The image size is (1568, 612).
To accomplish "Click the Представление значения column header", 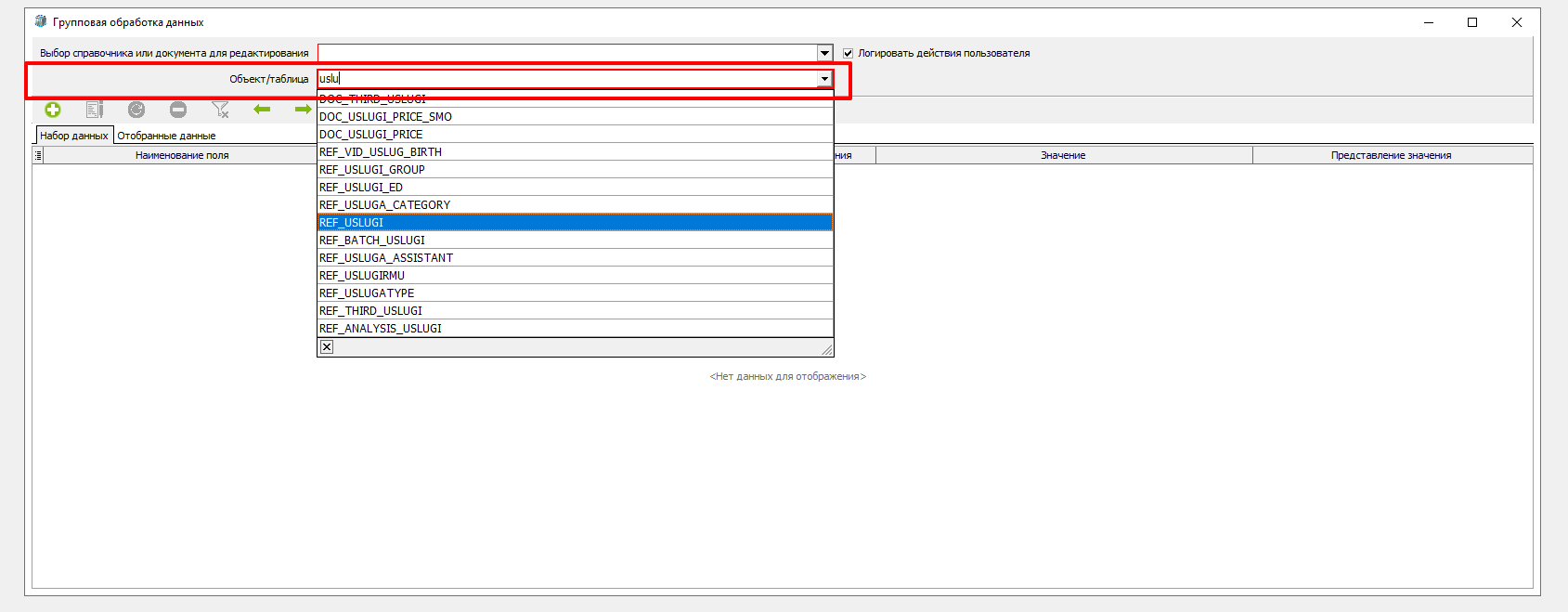I will pos(1393,155).
